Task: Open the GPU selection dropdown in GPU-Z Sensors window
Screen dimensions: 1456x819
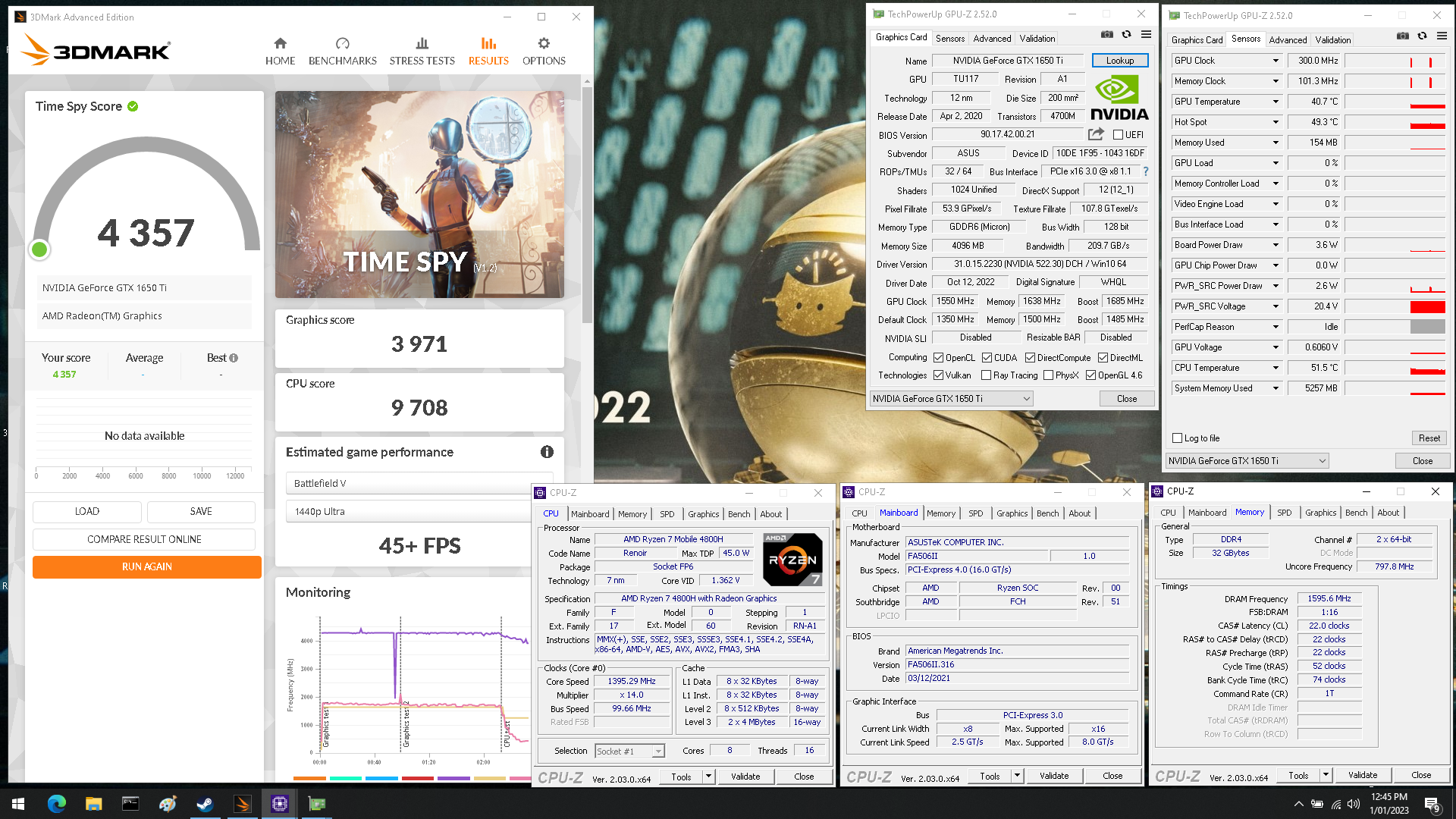Action: 1247,461
